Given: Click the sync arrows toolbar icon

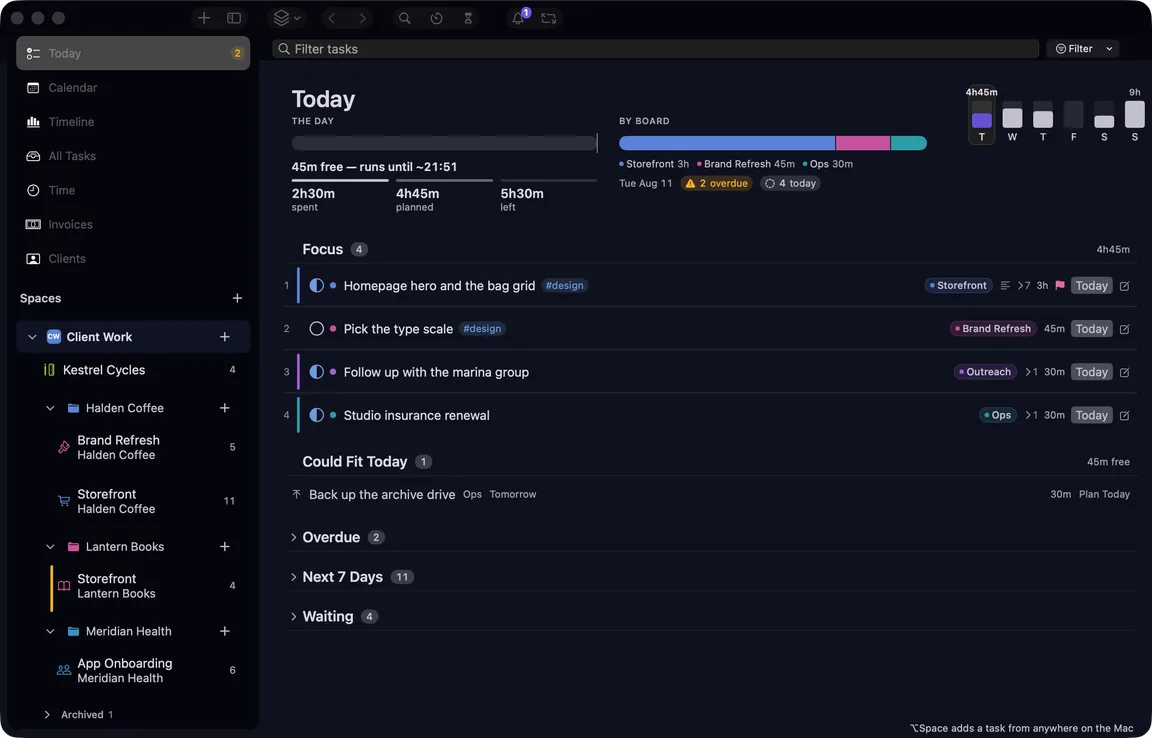Looking at the screenshot, I should pos(549,18).
